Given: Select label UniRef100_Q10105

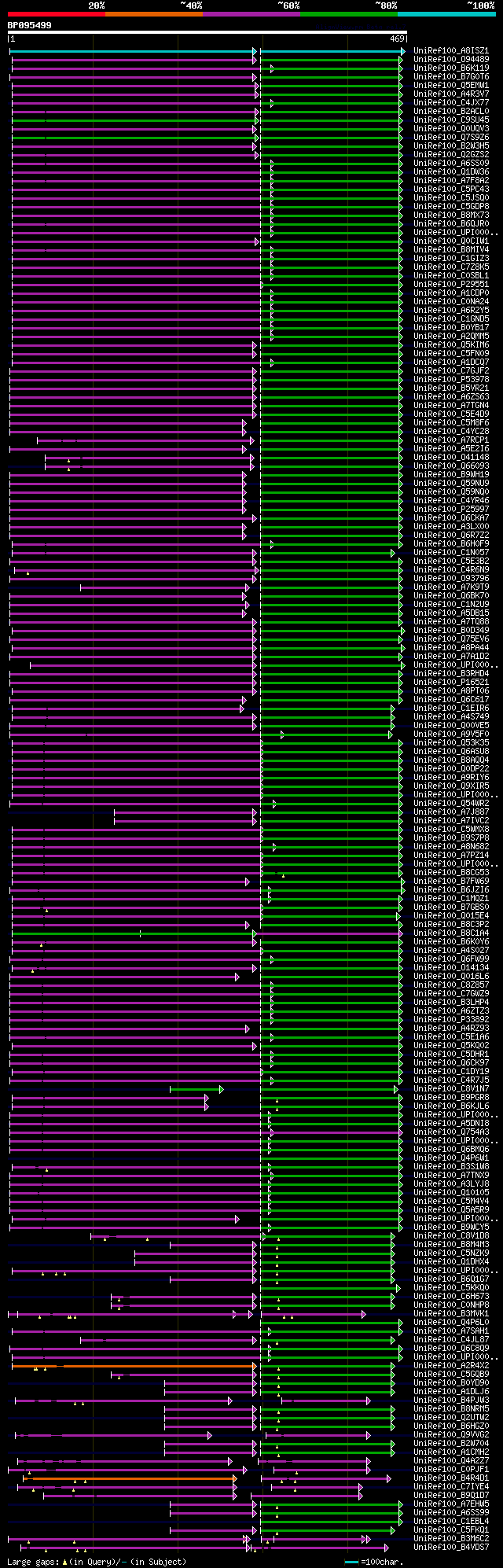Looking at the screenshot, I should (451, 1192).
